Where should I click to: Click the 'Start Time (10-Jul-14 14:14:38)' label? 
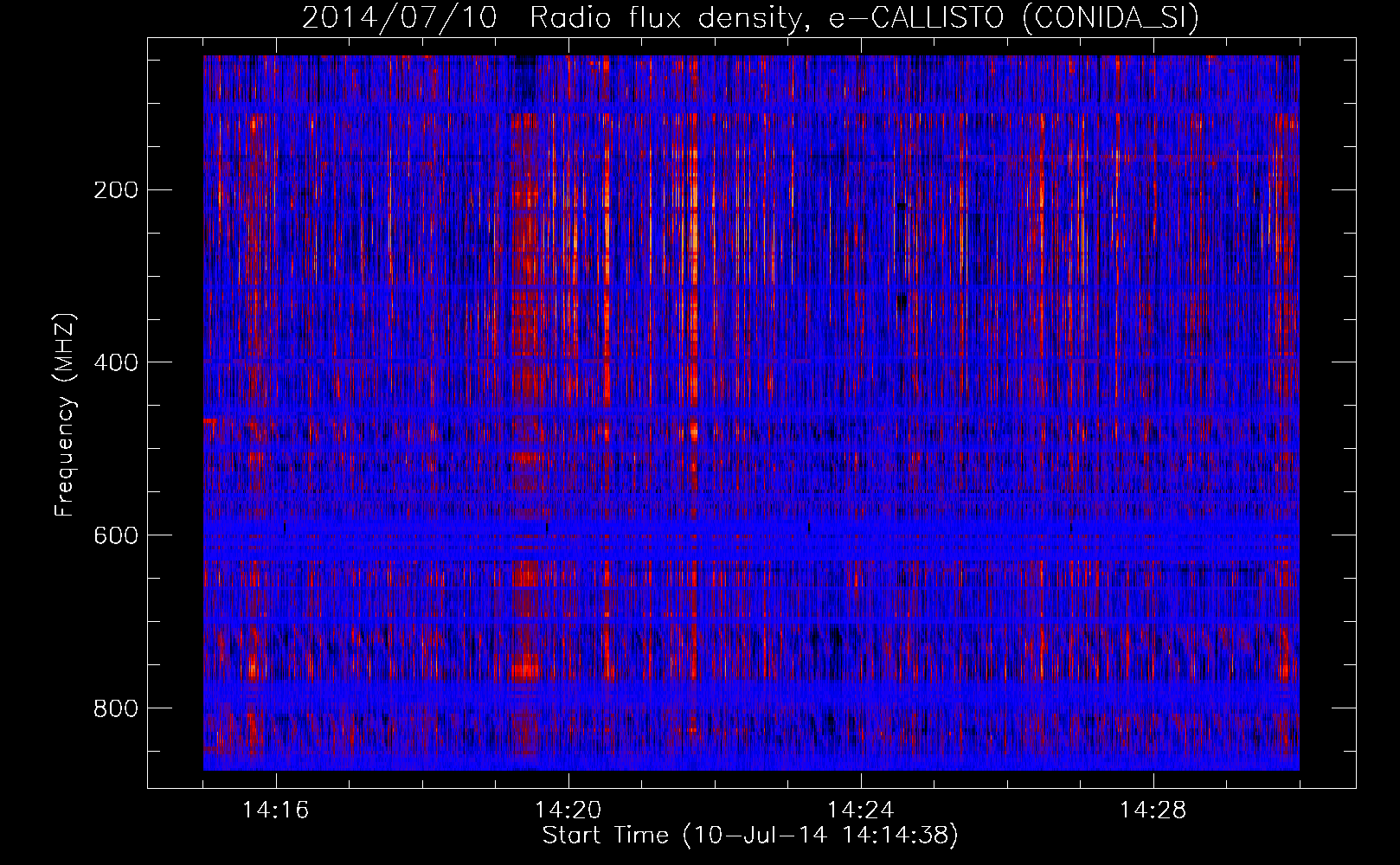(750, 836)
